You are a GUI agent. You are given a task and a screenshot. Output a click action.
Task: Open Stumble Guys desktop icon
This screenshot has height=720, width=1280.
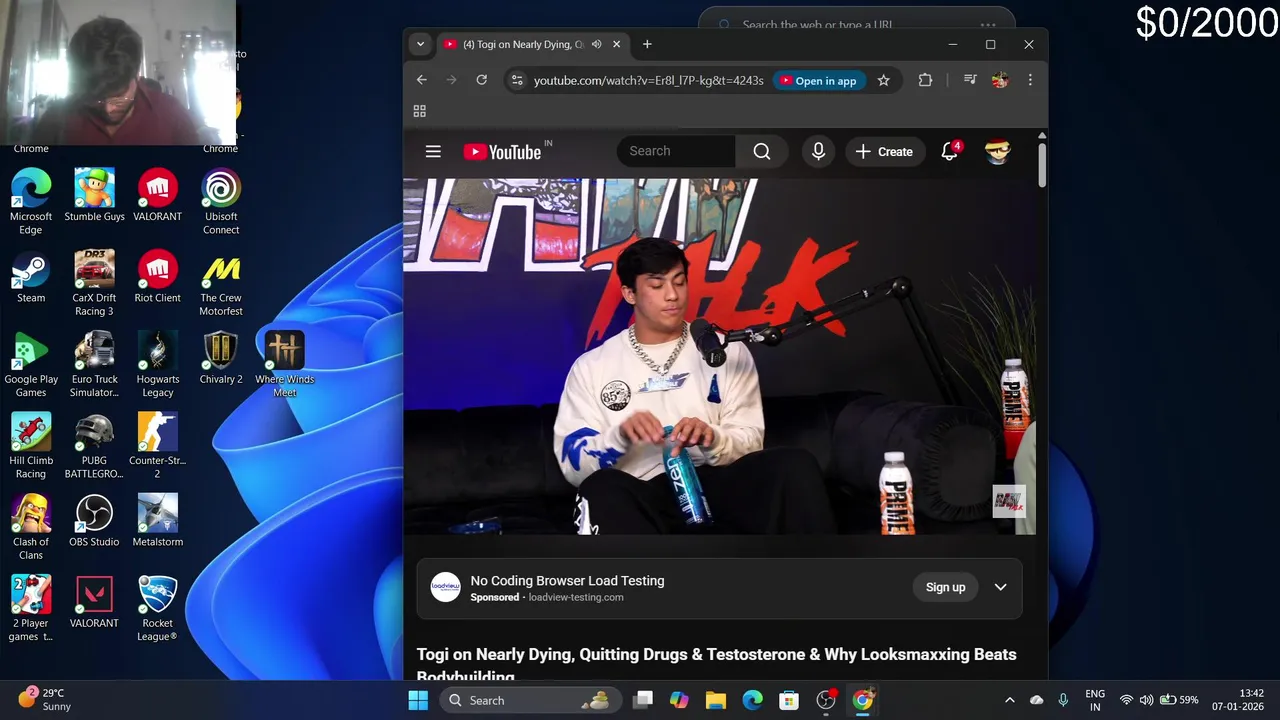click(x=94, y=196)
